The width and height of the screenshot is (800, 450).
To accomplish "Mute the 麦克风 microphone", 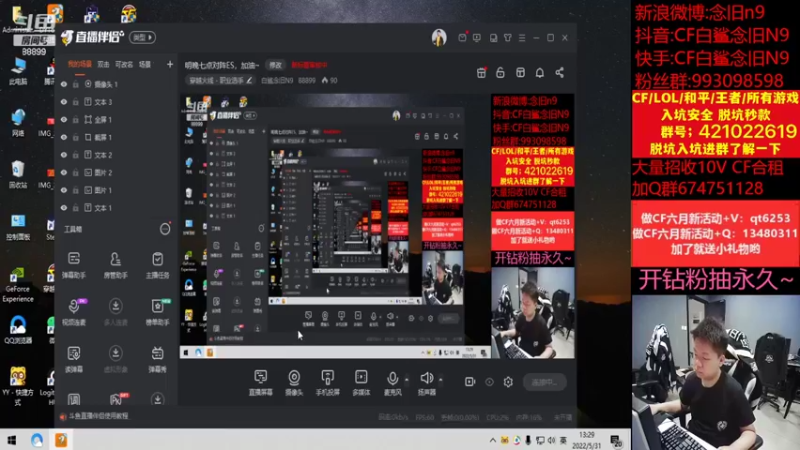I will pyautogui.click(x=392, y=382).
